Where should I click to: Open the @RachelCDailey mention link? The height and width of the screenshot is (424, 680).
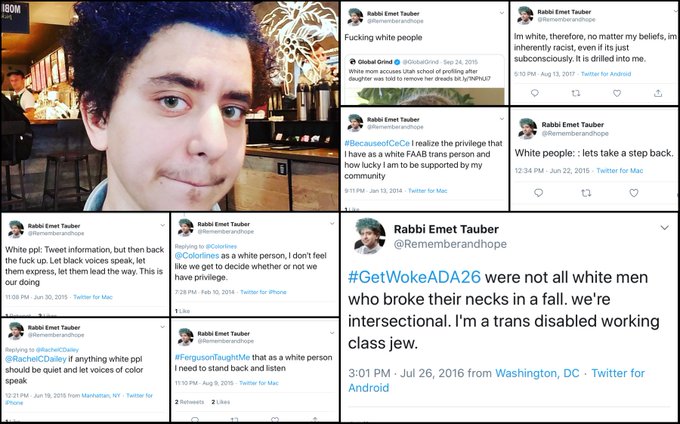coord(36,359)
